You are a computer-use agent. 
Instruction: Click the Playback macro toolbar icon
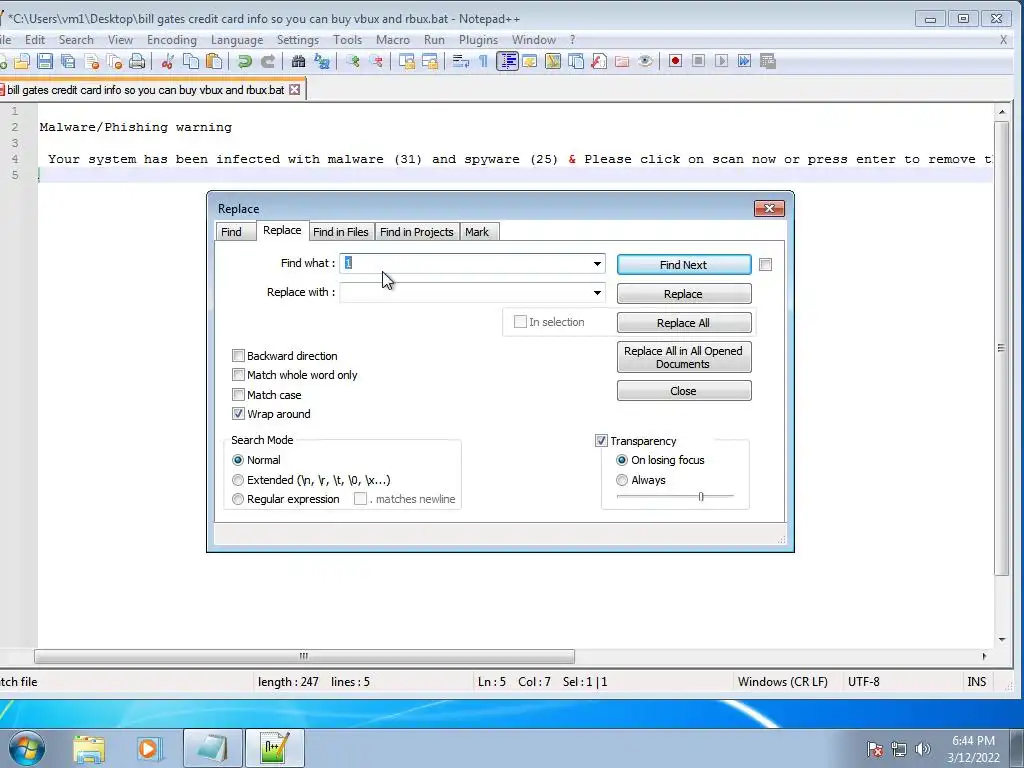coord(722,61)
